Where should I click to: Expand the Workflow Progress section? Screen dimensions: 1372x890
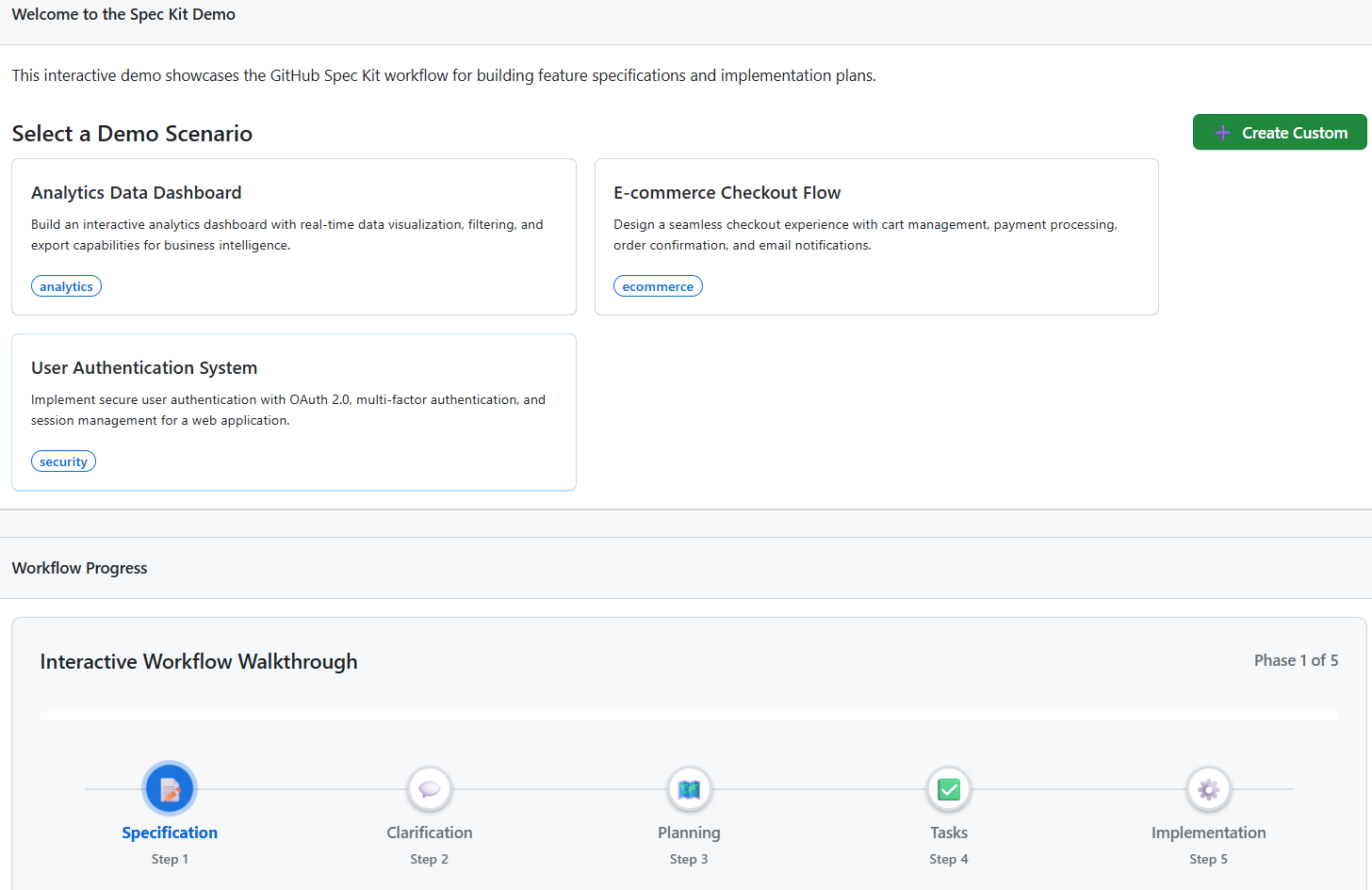click(x=79, y=567)
